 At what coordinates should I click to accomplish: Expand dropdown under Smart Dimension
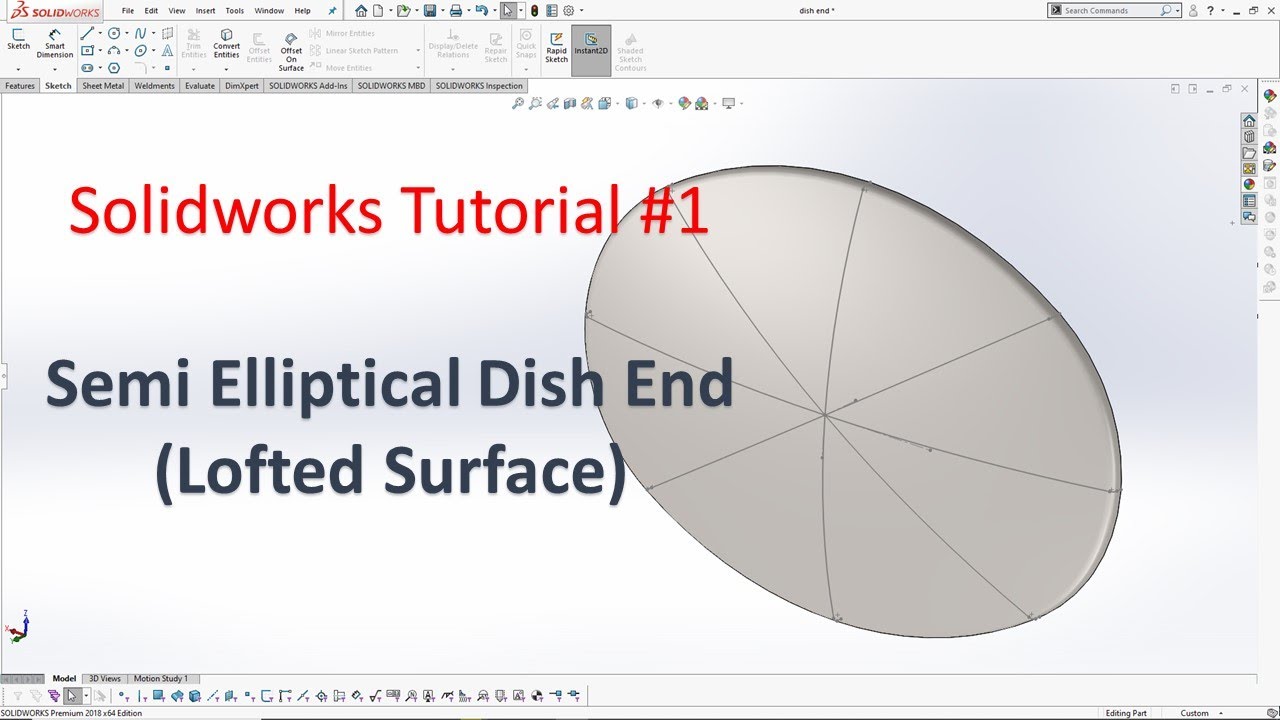pos(55,69)
